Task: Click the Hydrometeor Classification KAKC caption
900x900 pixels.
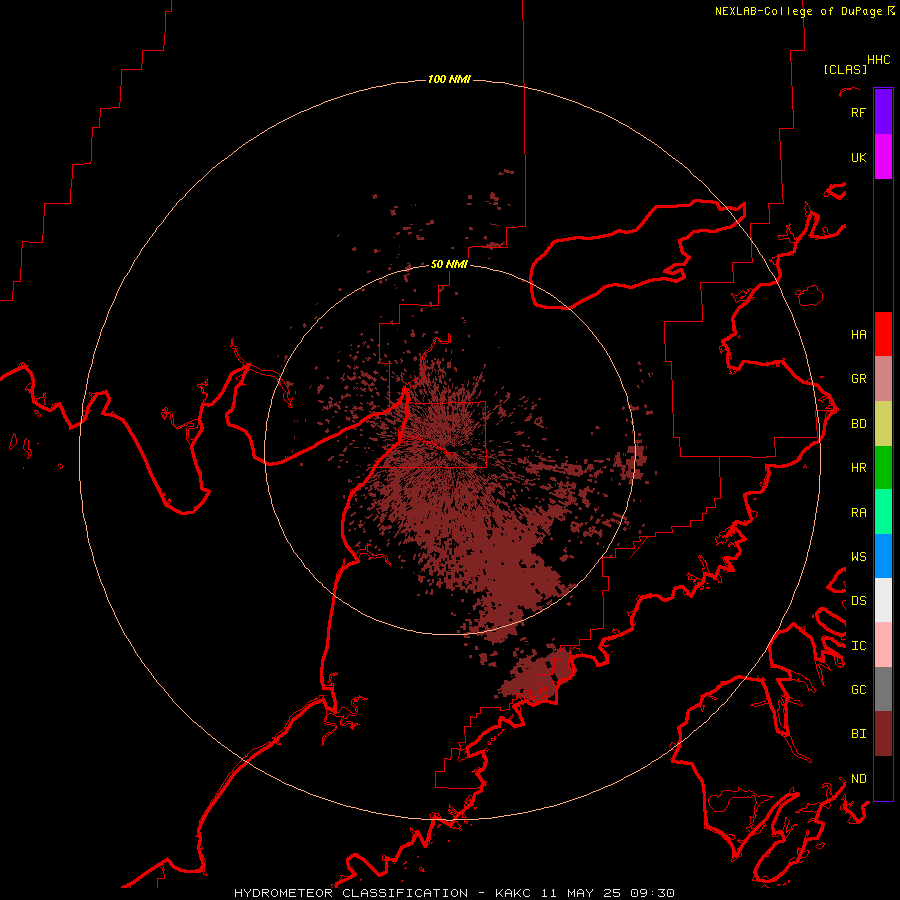Action: (x=454, y=893)
